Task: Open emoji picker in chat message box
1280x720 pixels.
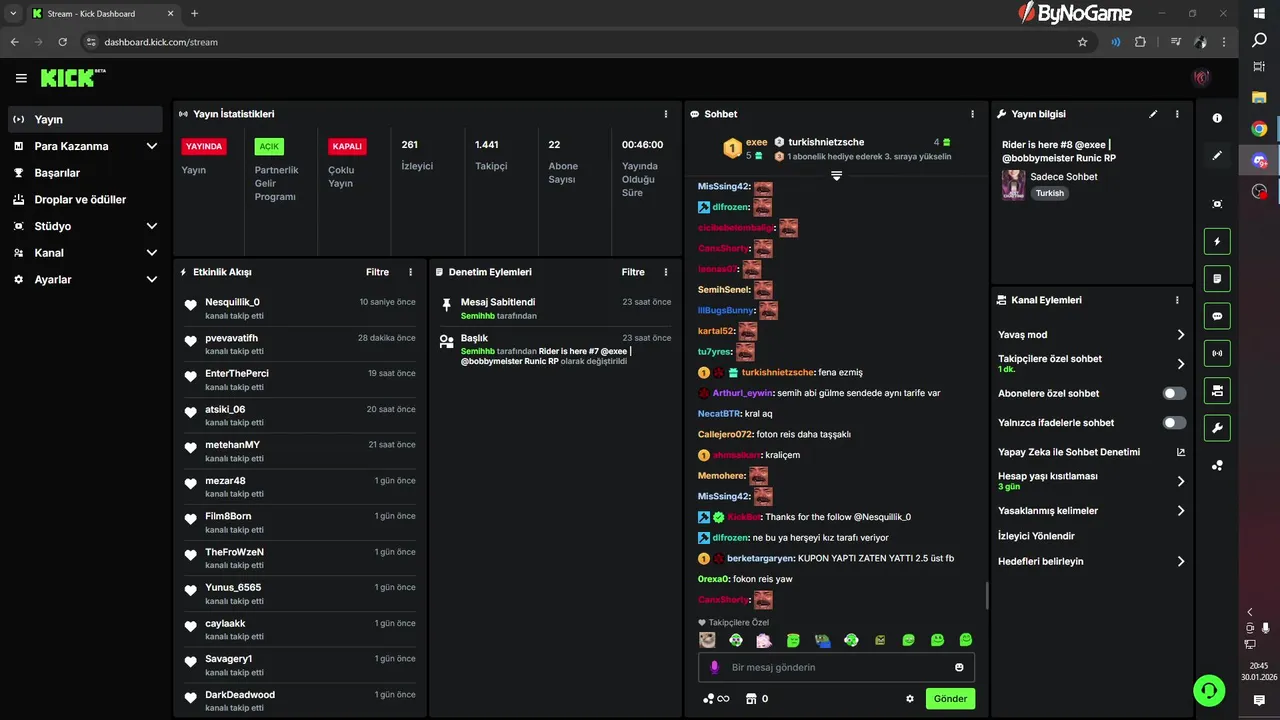Action: click(959, 667)
